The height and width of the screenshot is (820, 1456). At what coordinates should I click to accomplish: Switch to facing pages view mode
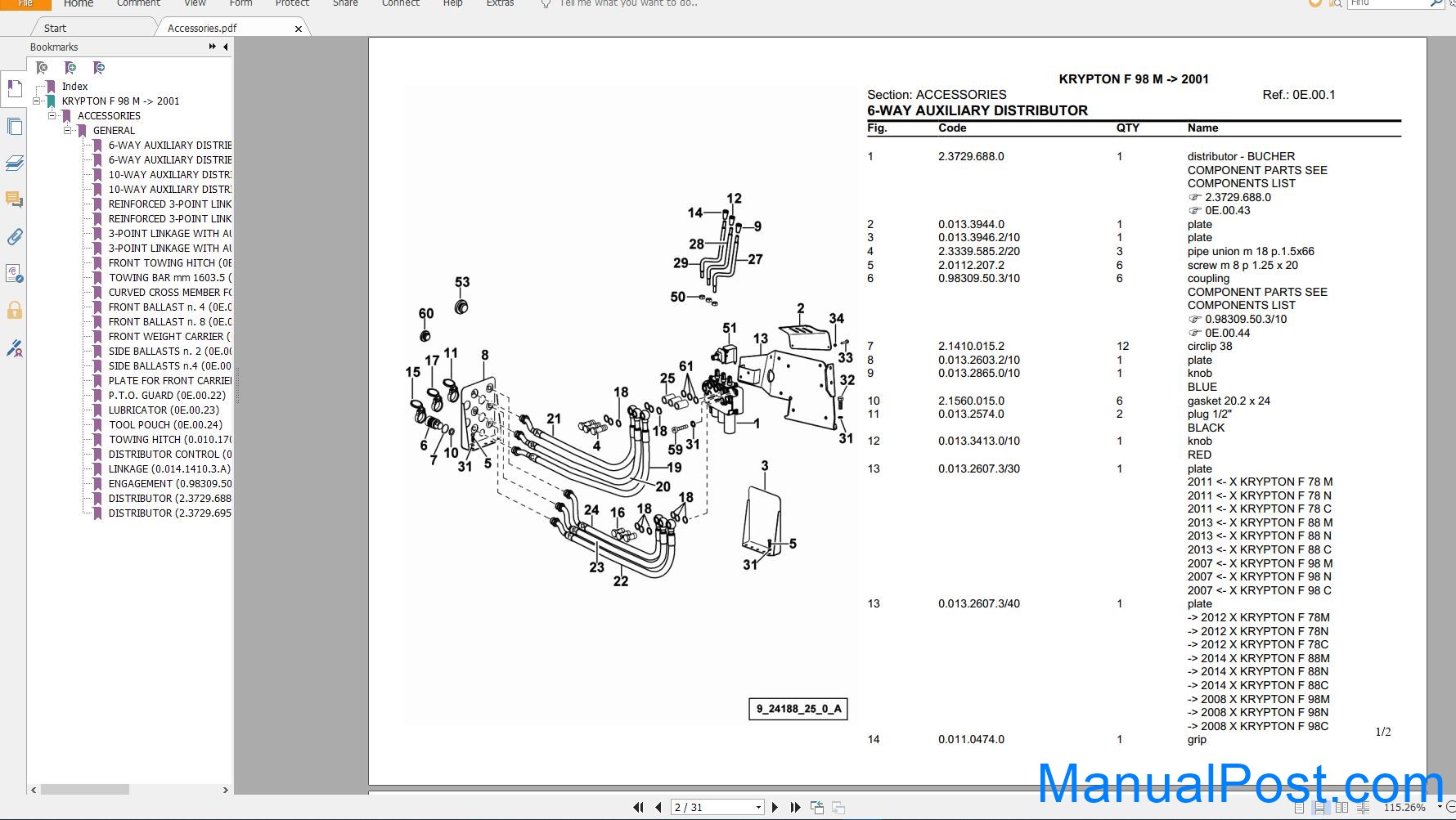tap(1341, 808)
